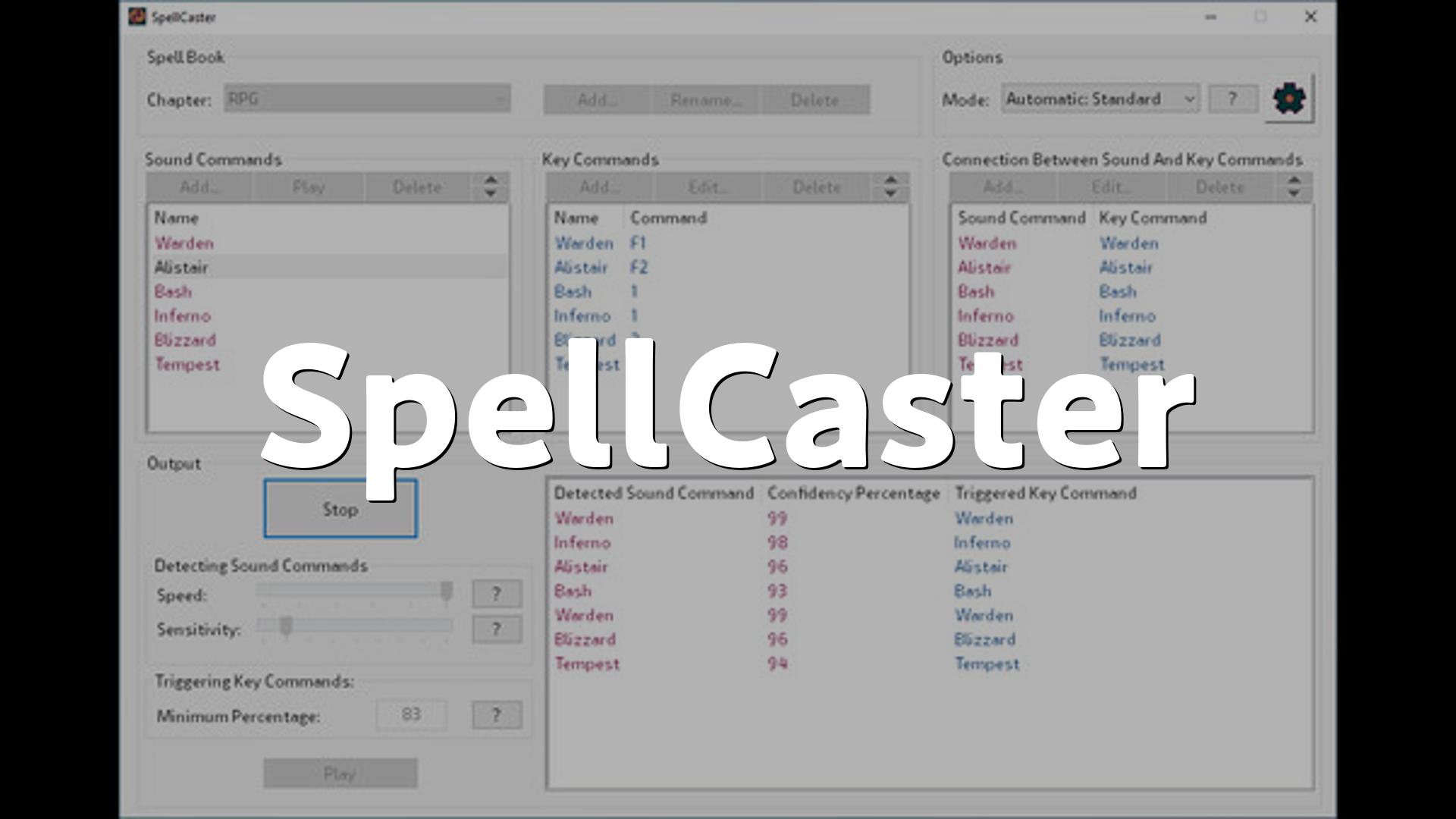This screenshot has height=819, width=1456.
Task: Move key command up with arrow
Action: click(890, 180)
